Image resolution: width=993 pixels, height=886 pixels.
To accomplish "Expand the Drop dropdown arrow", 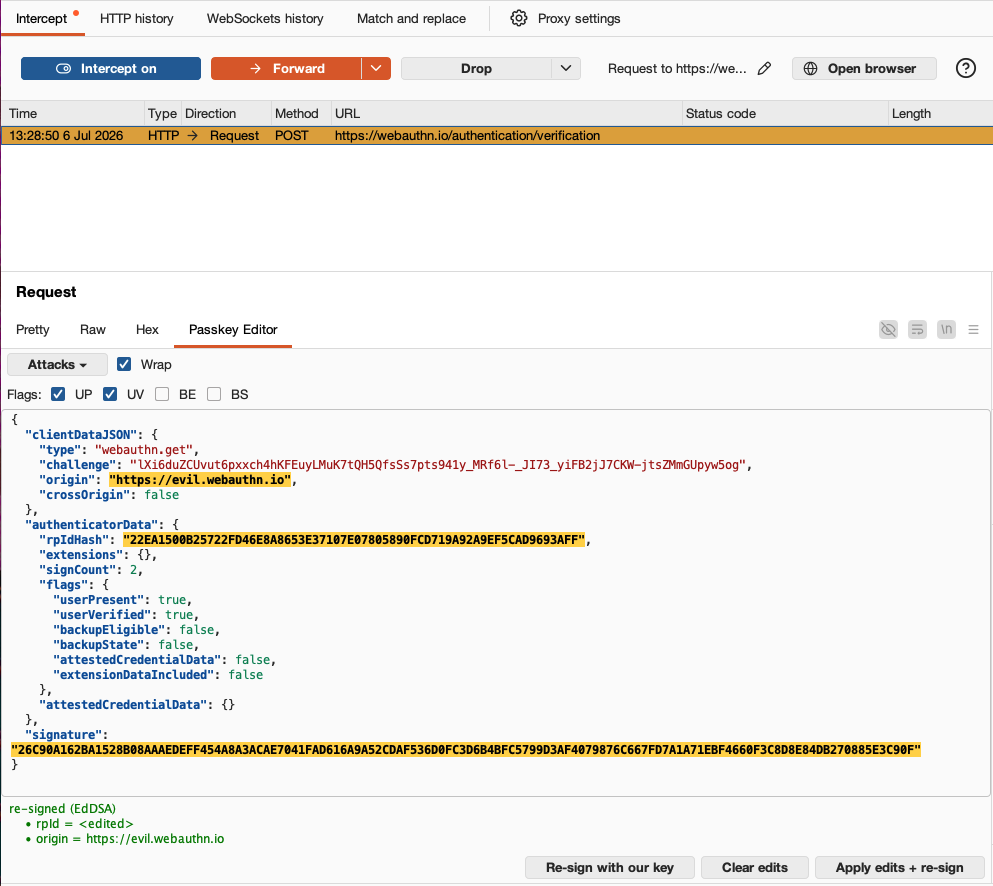I will tap(566, 68).
